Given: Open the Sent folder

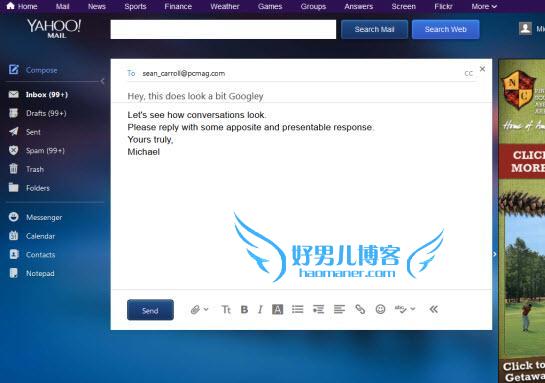Looking at the screenshot, I should pyautogui.click(x=33, y=132).
